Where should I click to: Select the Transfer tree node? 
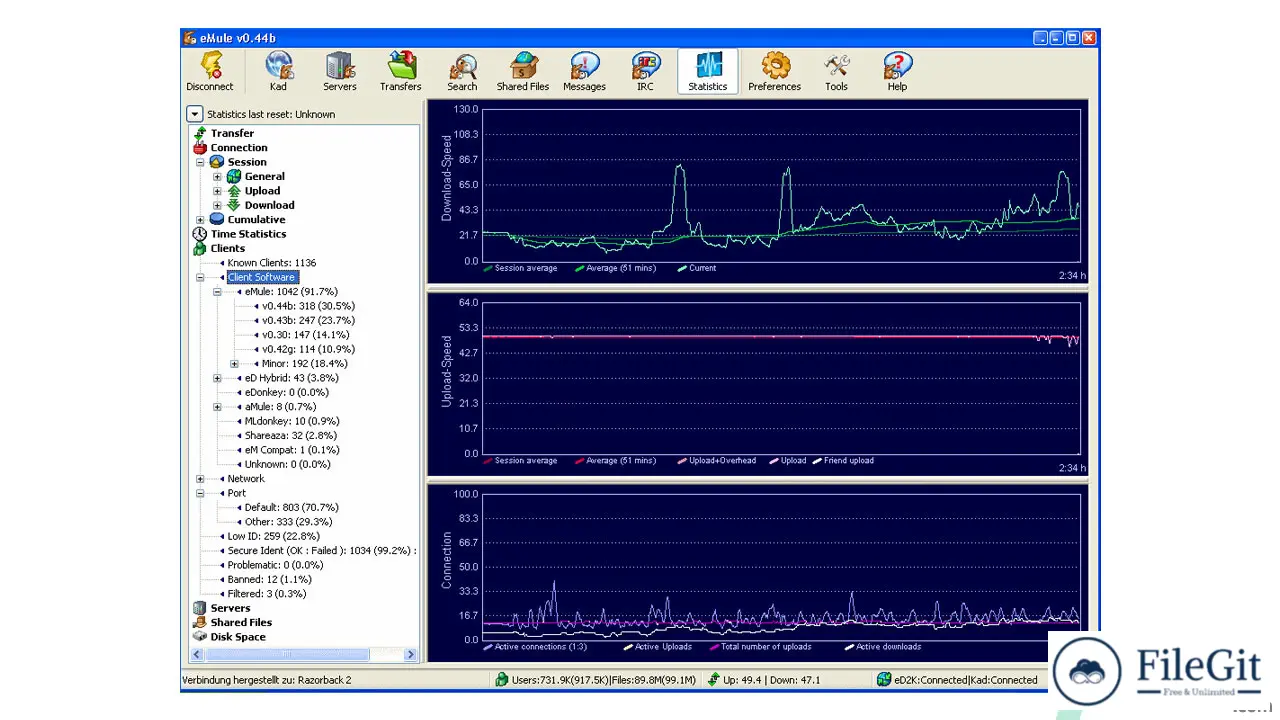click(232, 133)
